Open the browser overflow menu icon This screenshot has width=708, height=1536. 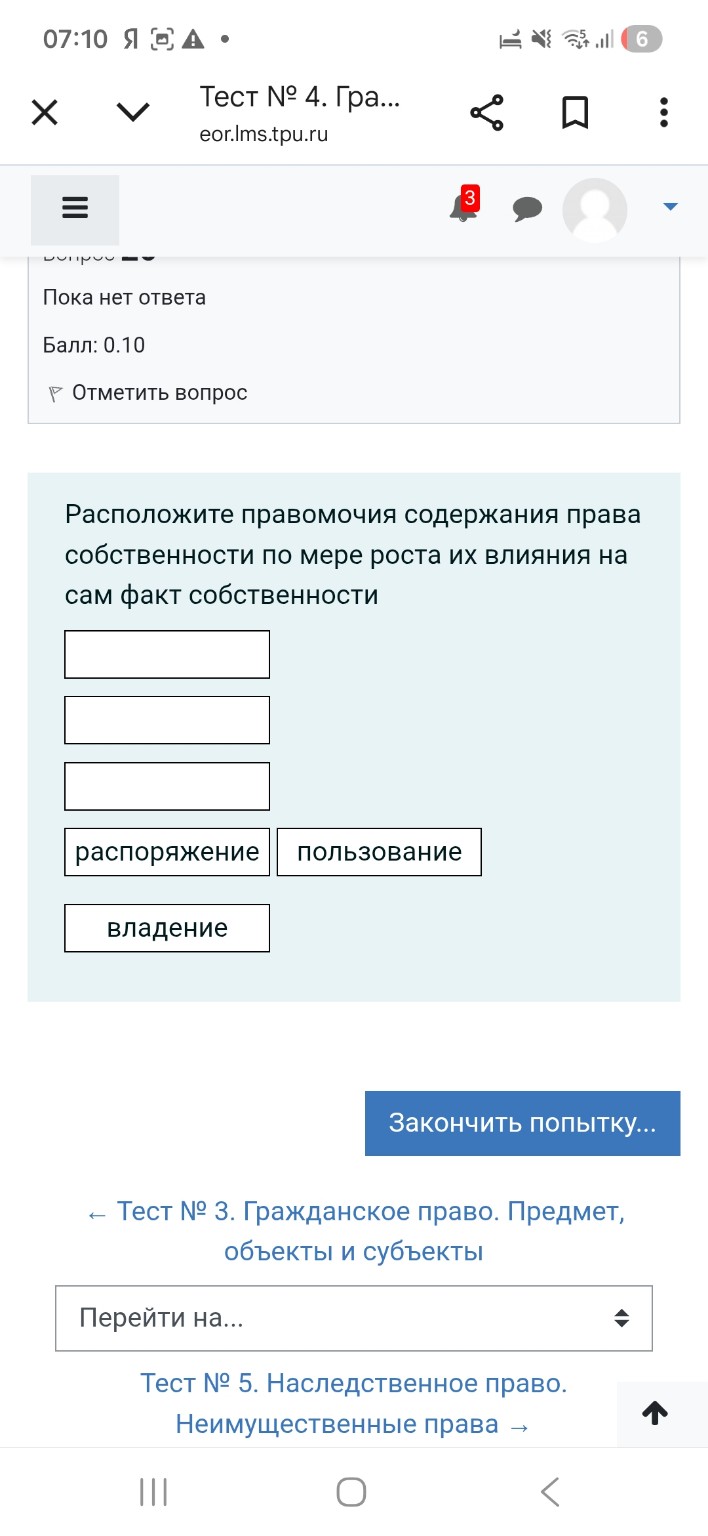click(663, 112)
